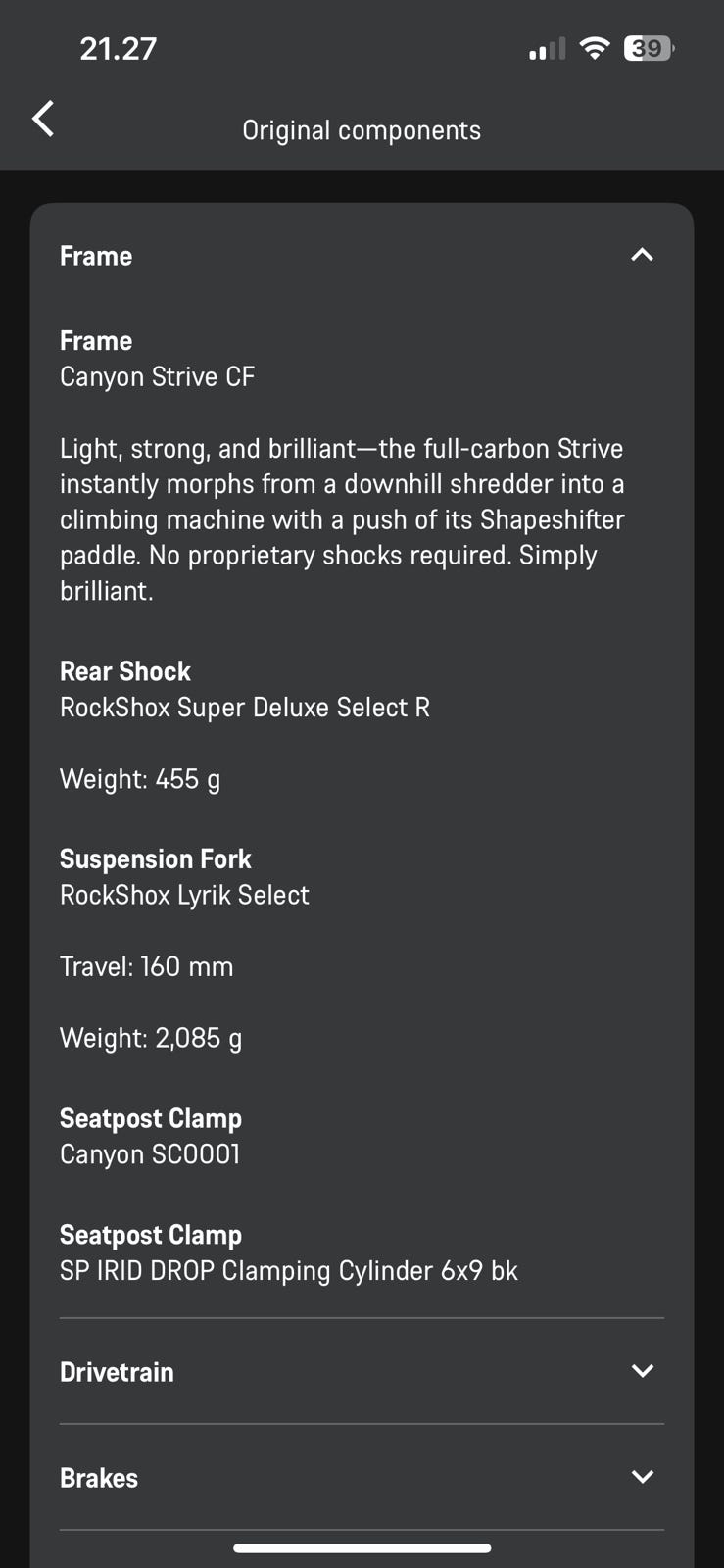Tap the back arrow icon
This screenshot has height=1568, width=724.
click(43, 120)
